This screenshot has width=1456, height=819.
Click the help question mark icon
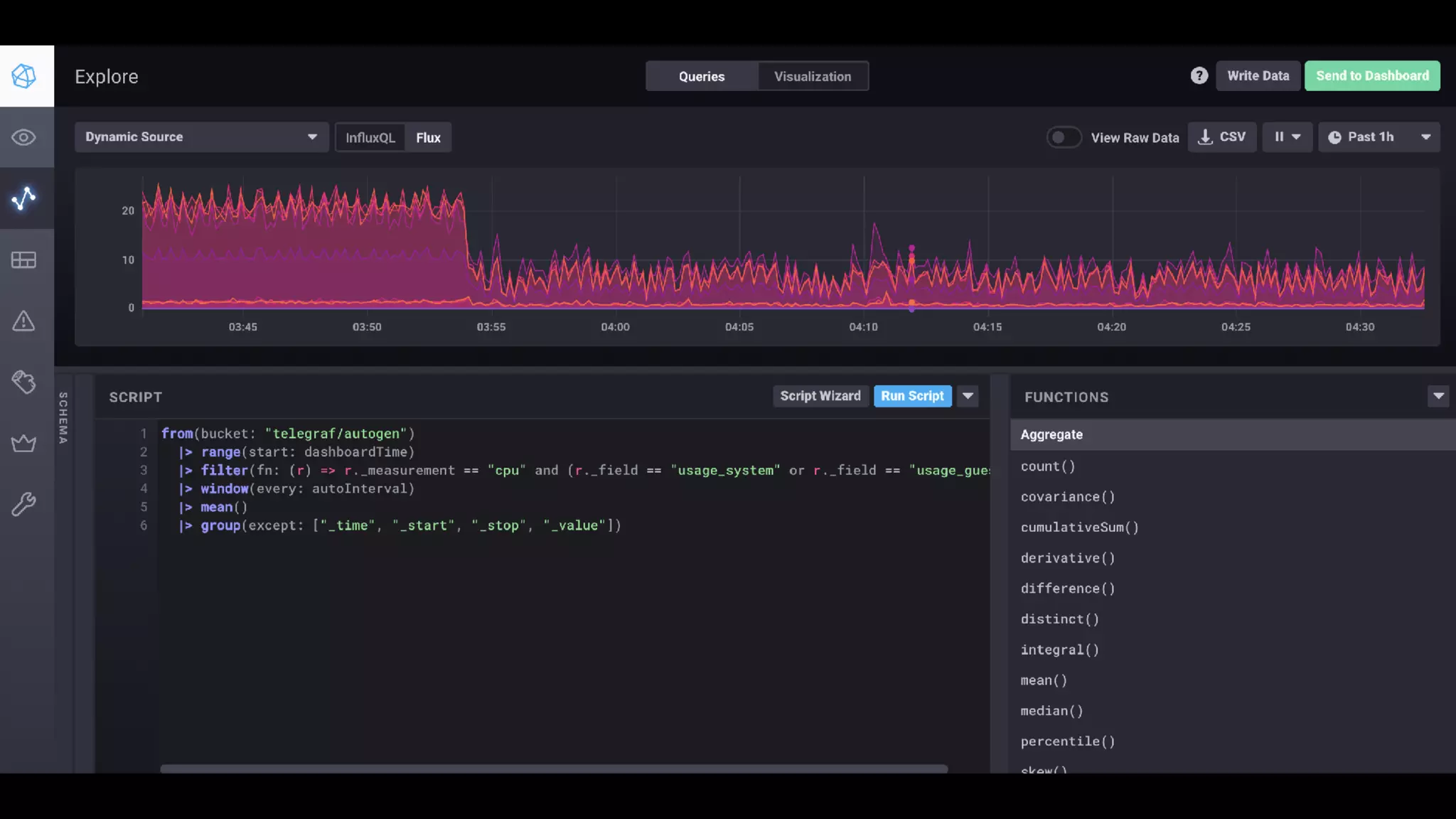[x=1199, y=76]
